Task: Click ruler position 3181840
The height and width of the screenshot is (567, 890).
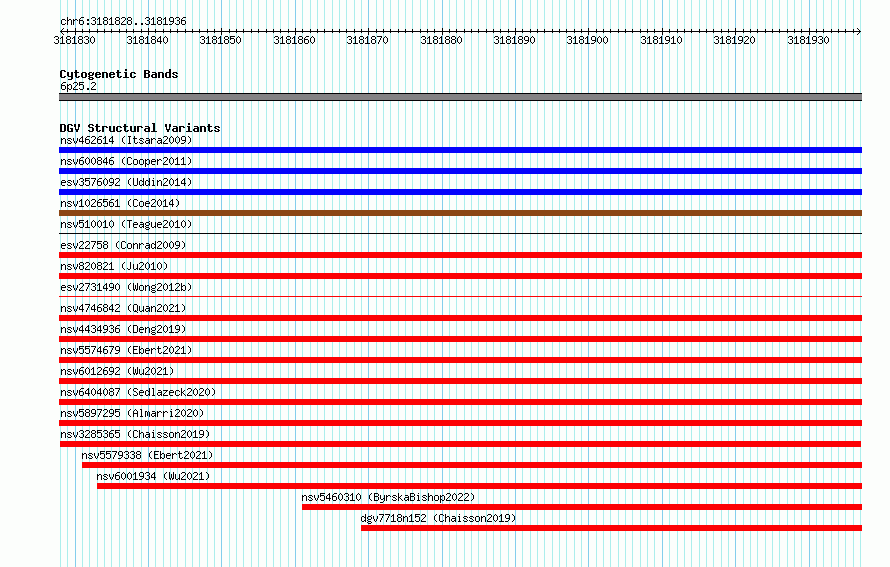Action: 148,40
